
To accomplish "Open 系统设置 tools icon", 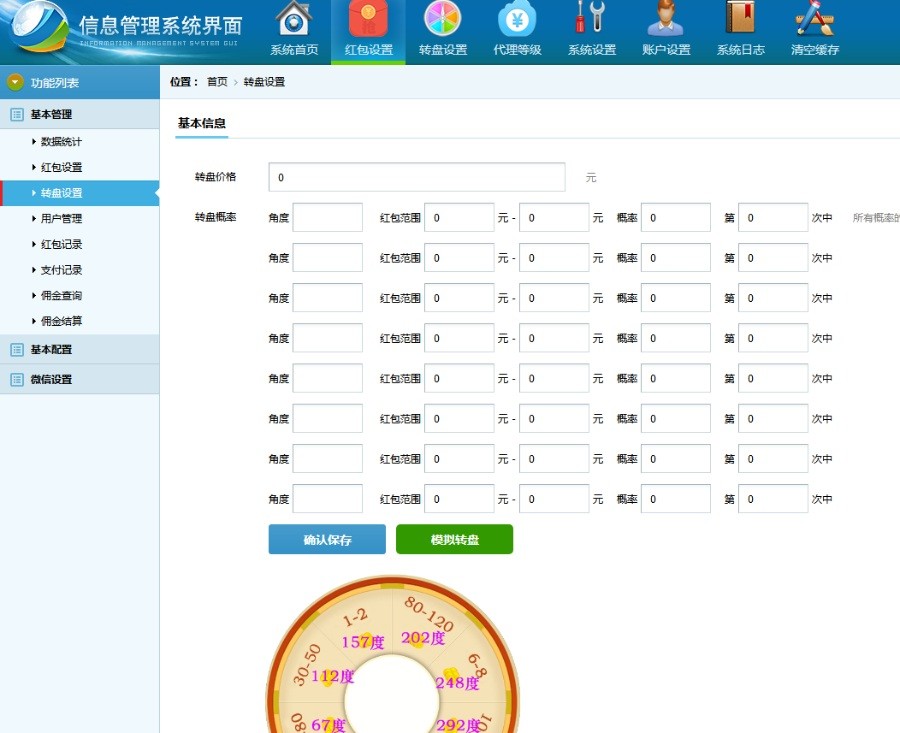I will point(591,20).
